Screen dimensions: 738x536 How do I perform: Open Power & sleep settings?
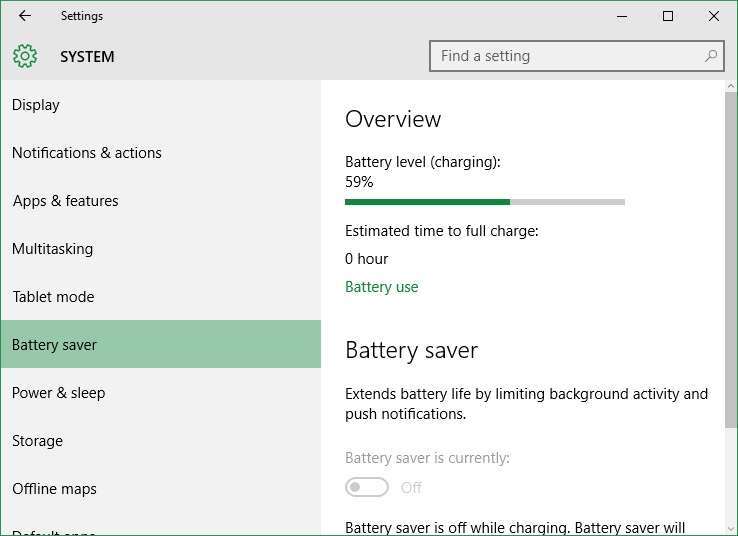(161, 392)
